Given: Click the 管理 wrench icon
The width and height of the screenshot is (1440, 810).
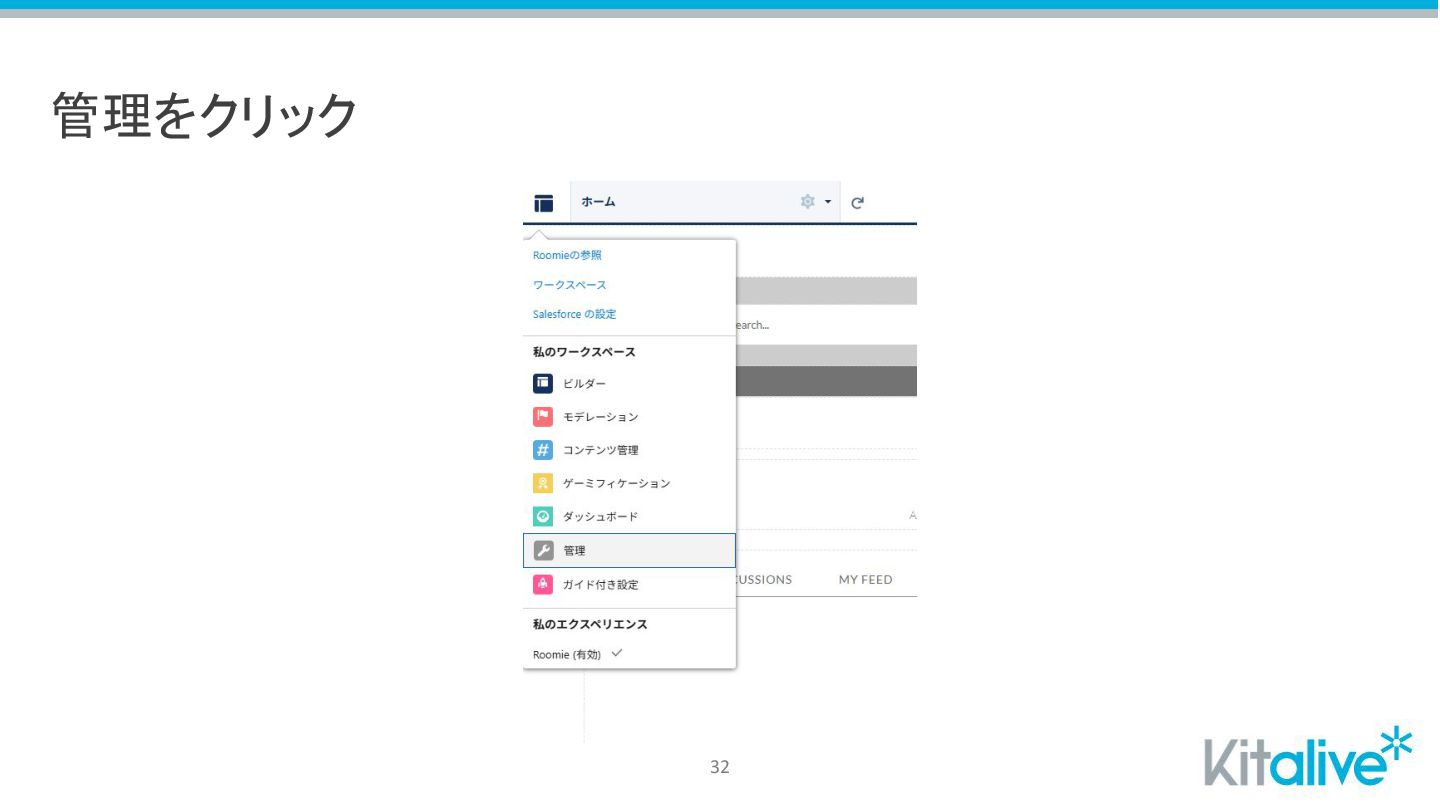Looking at the screenshot, I should [543, 550].
